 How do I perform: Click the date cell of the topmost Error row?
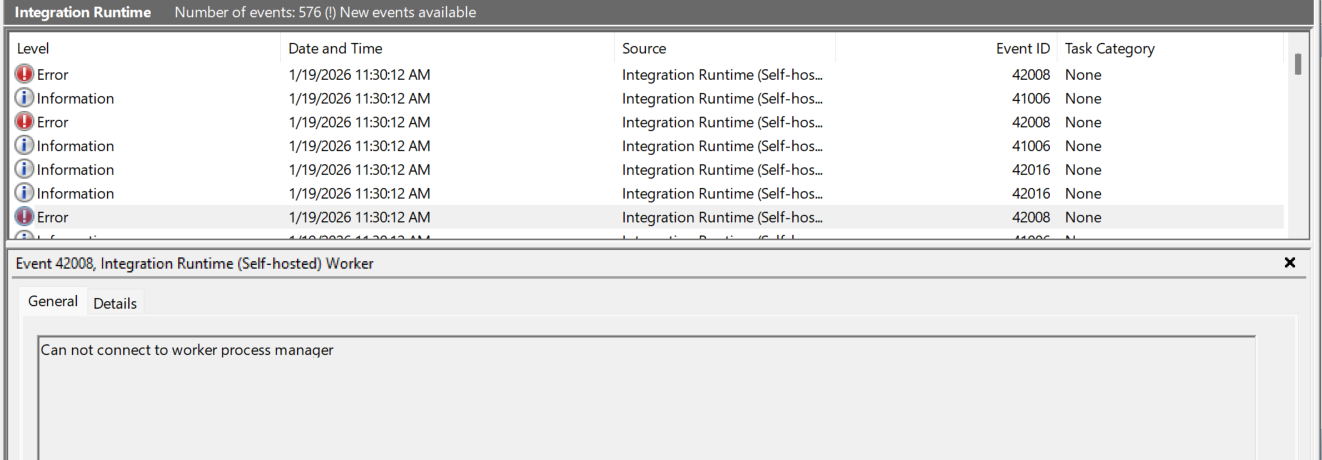[x=359, y=74]
